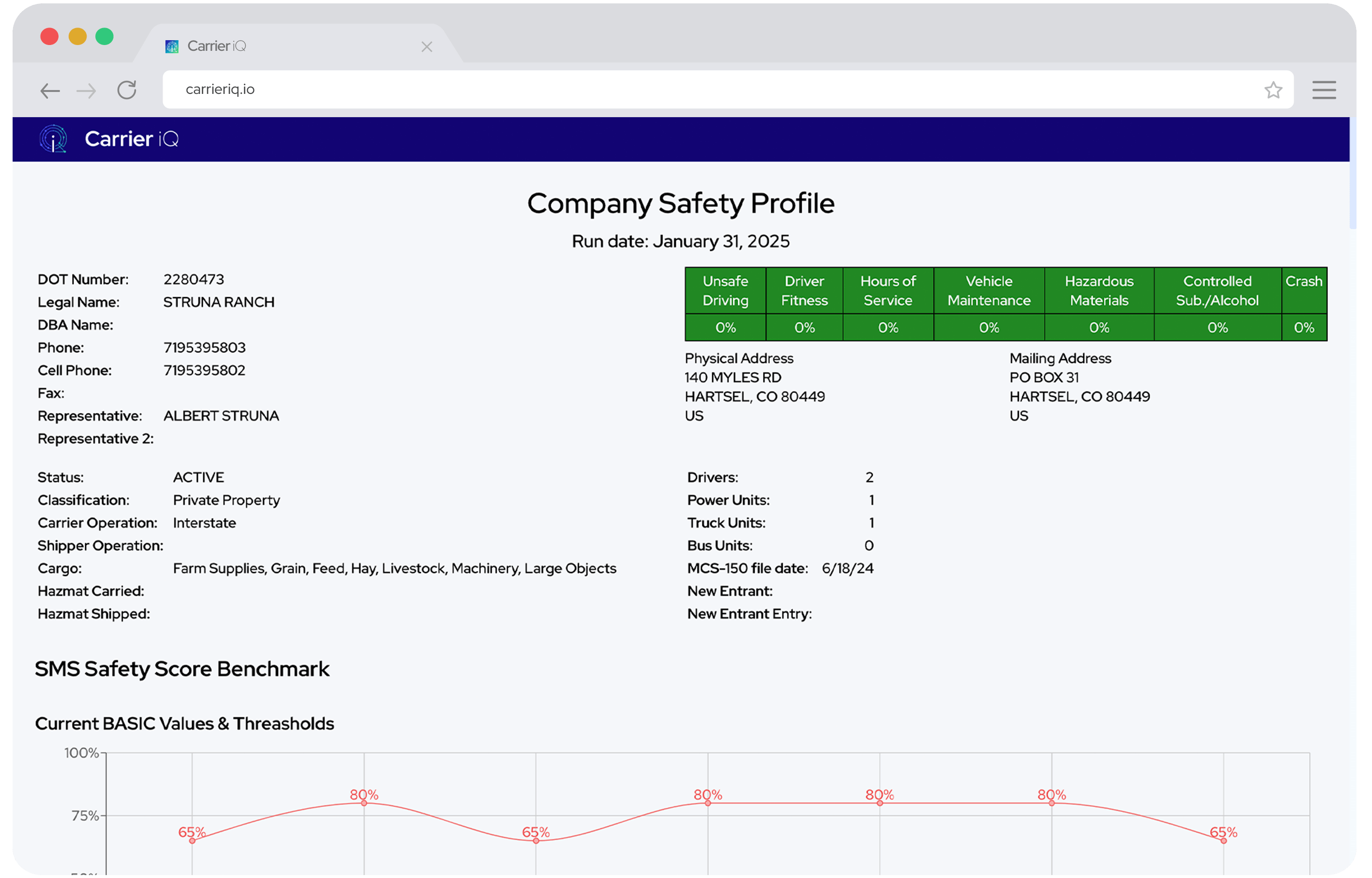Click the first 65% threshold chart point
Viewport: 1372px width, 878px height.
(192, 840)
